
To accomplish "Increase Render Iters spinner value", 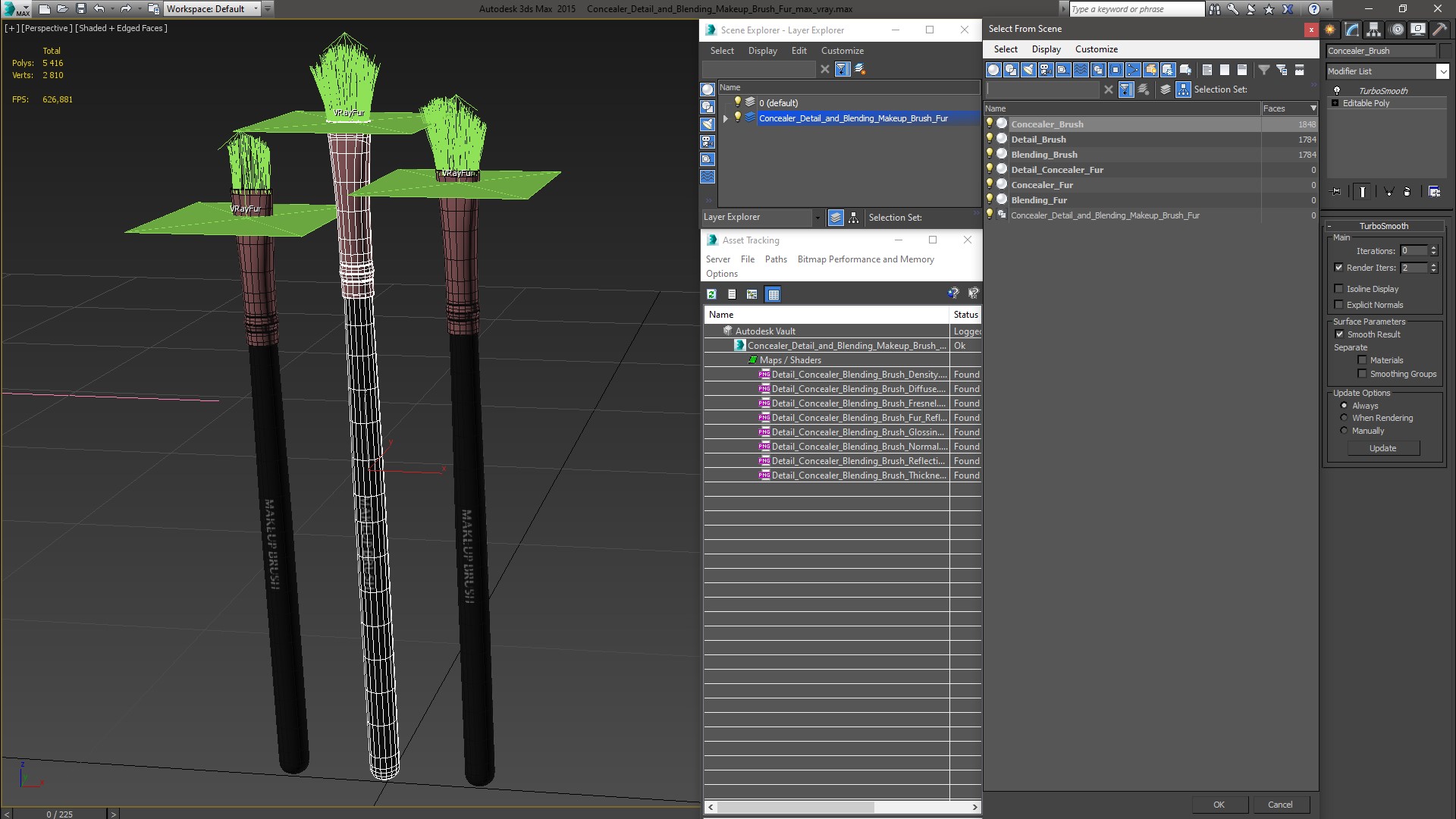I will 1433,265.
